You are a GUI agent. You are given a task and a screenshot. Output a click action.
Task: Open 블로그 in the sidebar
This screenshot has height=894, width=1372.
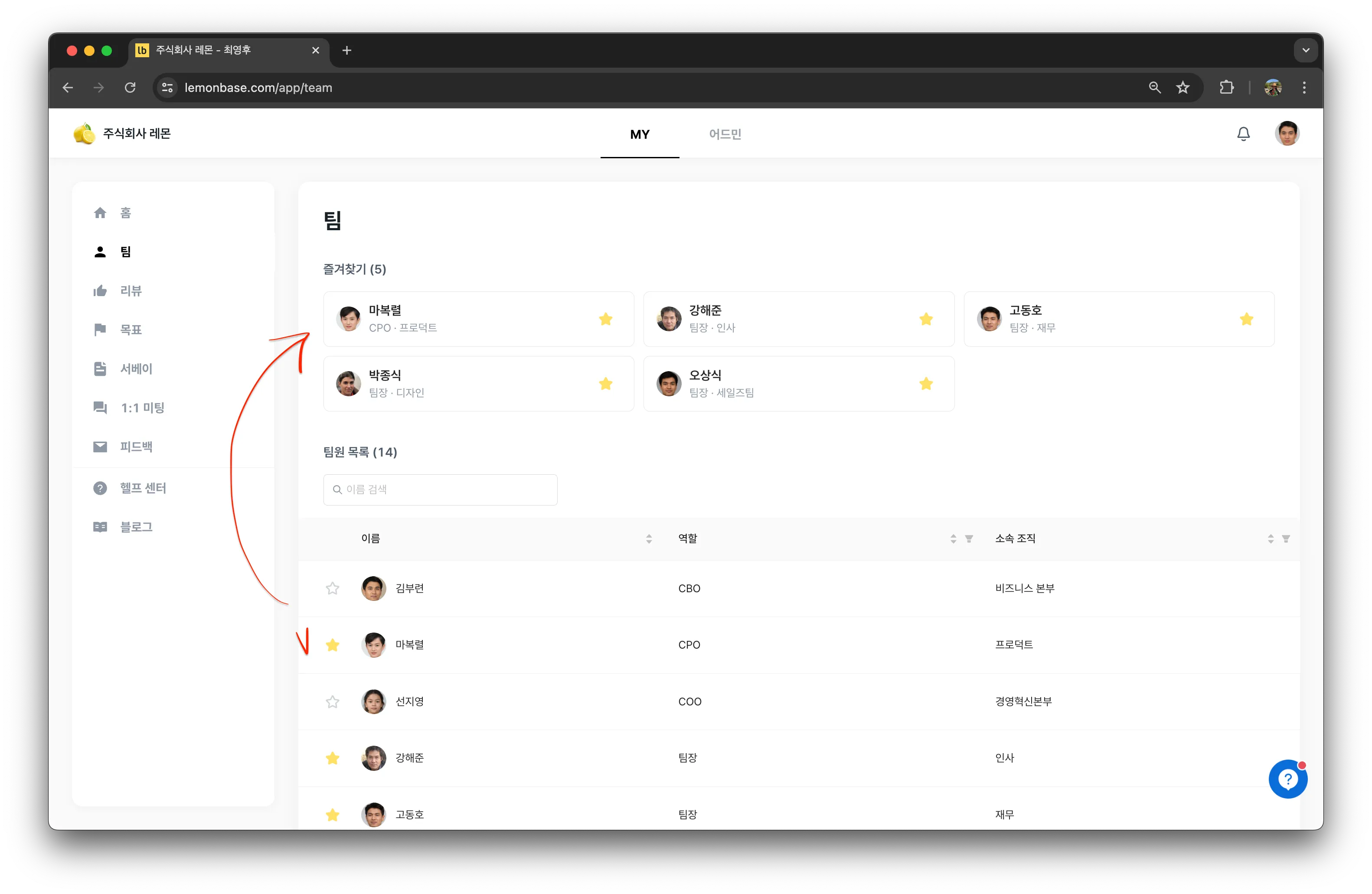[123, 527]
